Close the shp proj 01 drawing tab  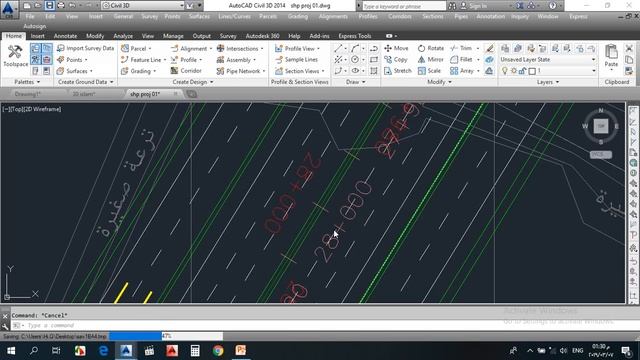pyautogui.click(x=176, y=94)
